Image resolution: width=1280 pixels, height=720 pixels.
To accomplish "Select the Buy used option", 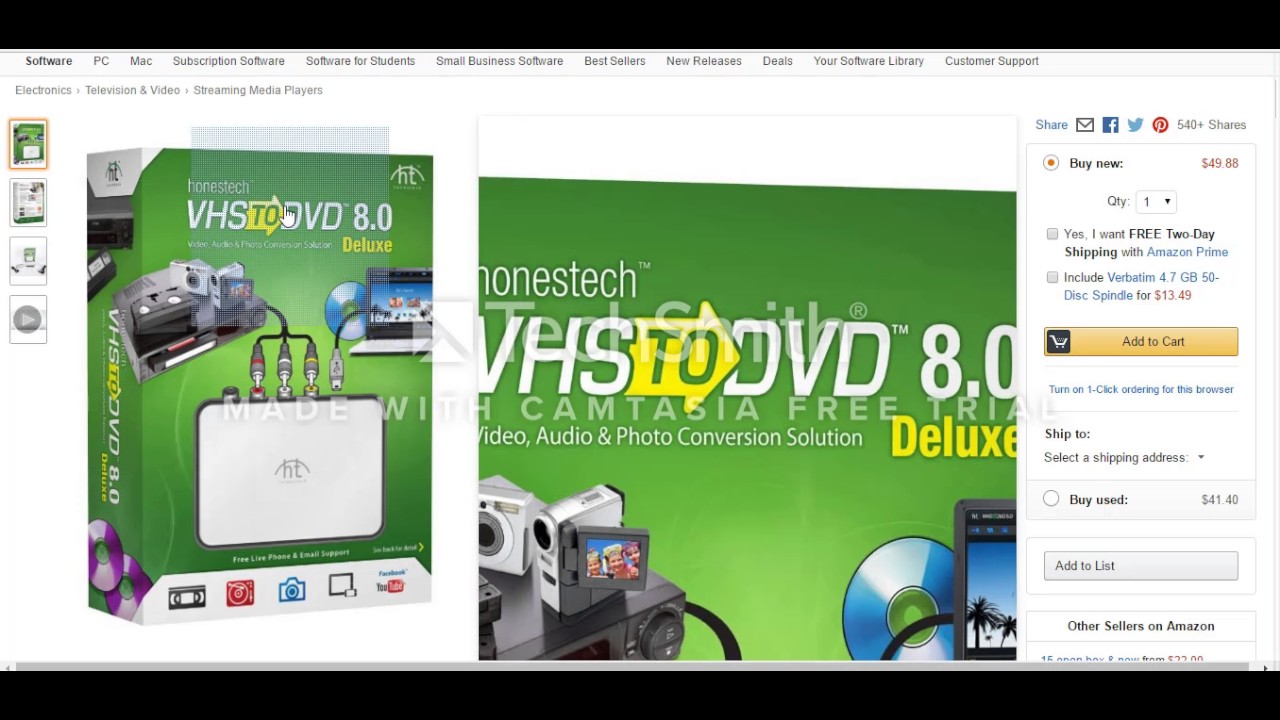I will click(x=1051, y=499).
